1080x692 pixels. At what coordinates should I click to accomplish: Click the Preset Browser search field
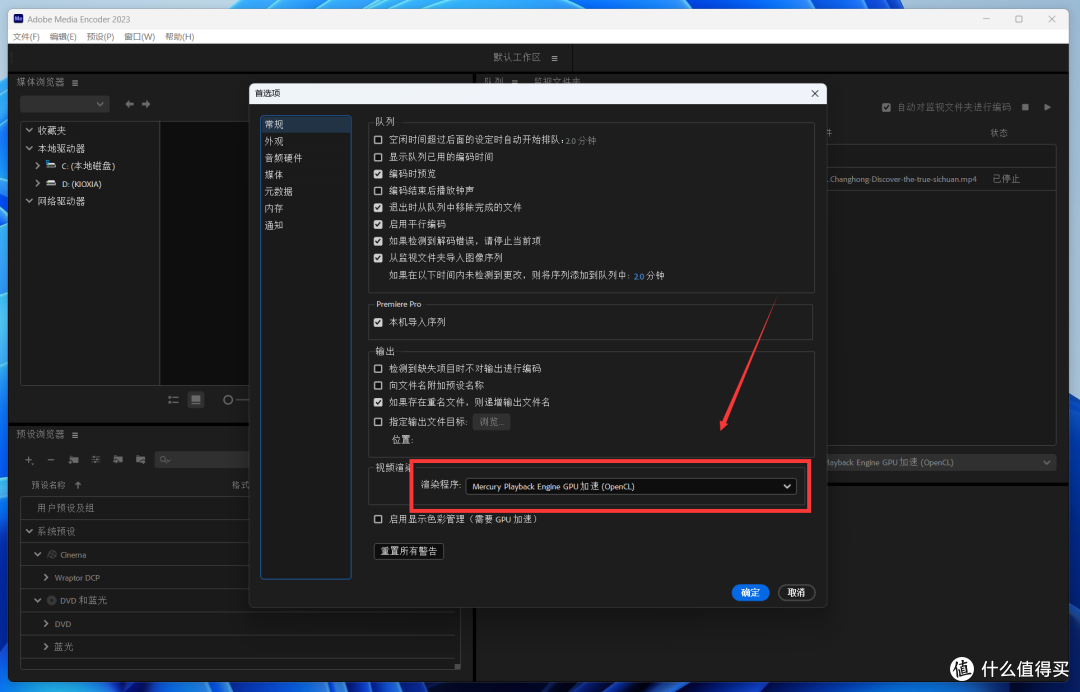pos(202,459)
